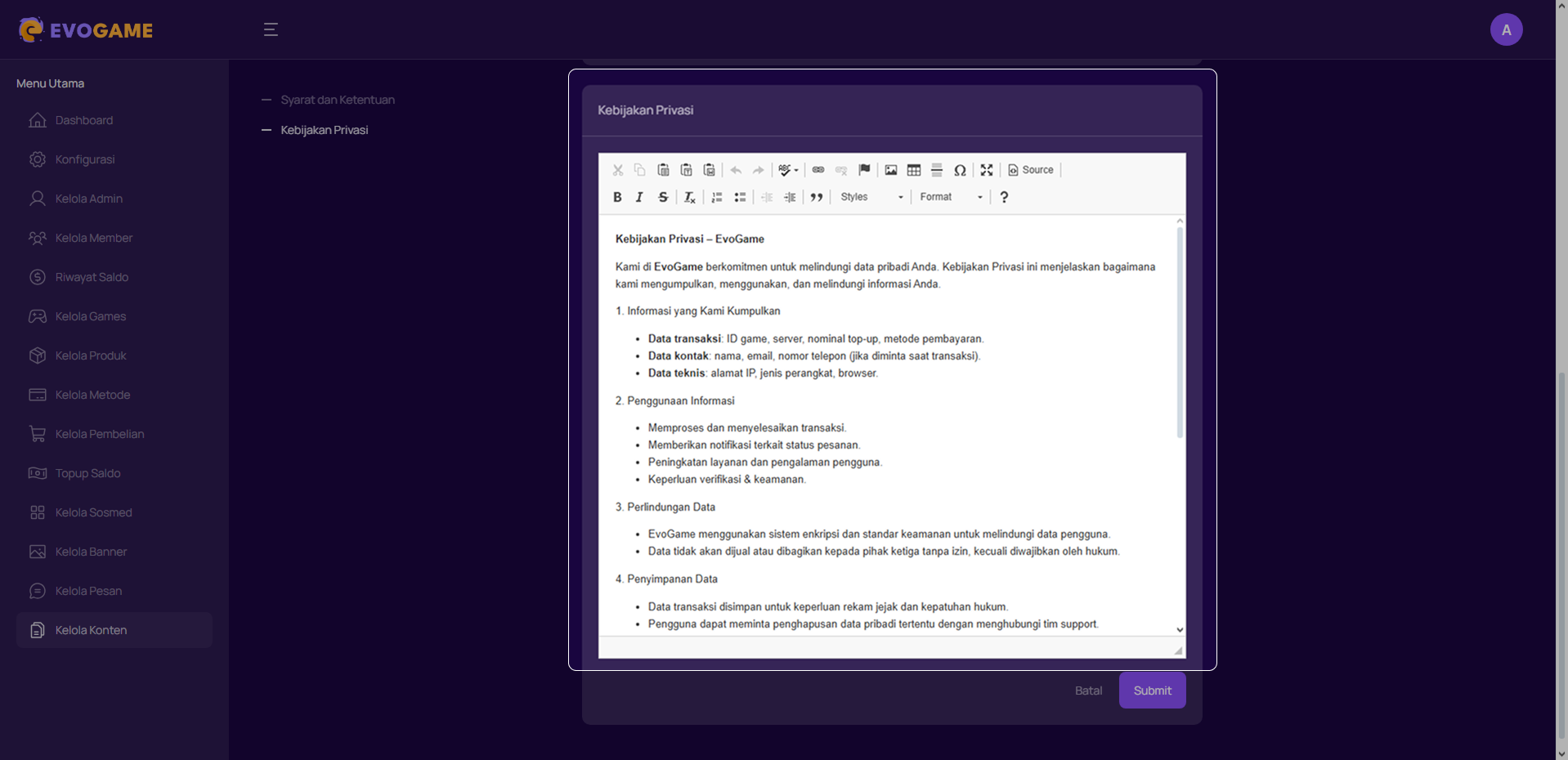Viewport: 1568px width, 760px height.
Task: Open the Syarat dan Ketentuan section
Action: [338, 100]
